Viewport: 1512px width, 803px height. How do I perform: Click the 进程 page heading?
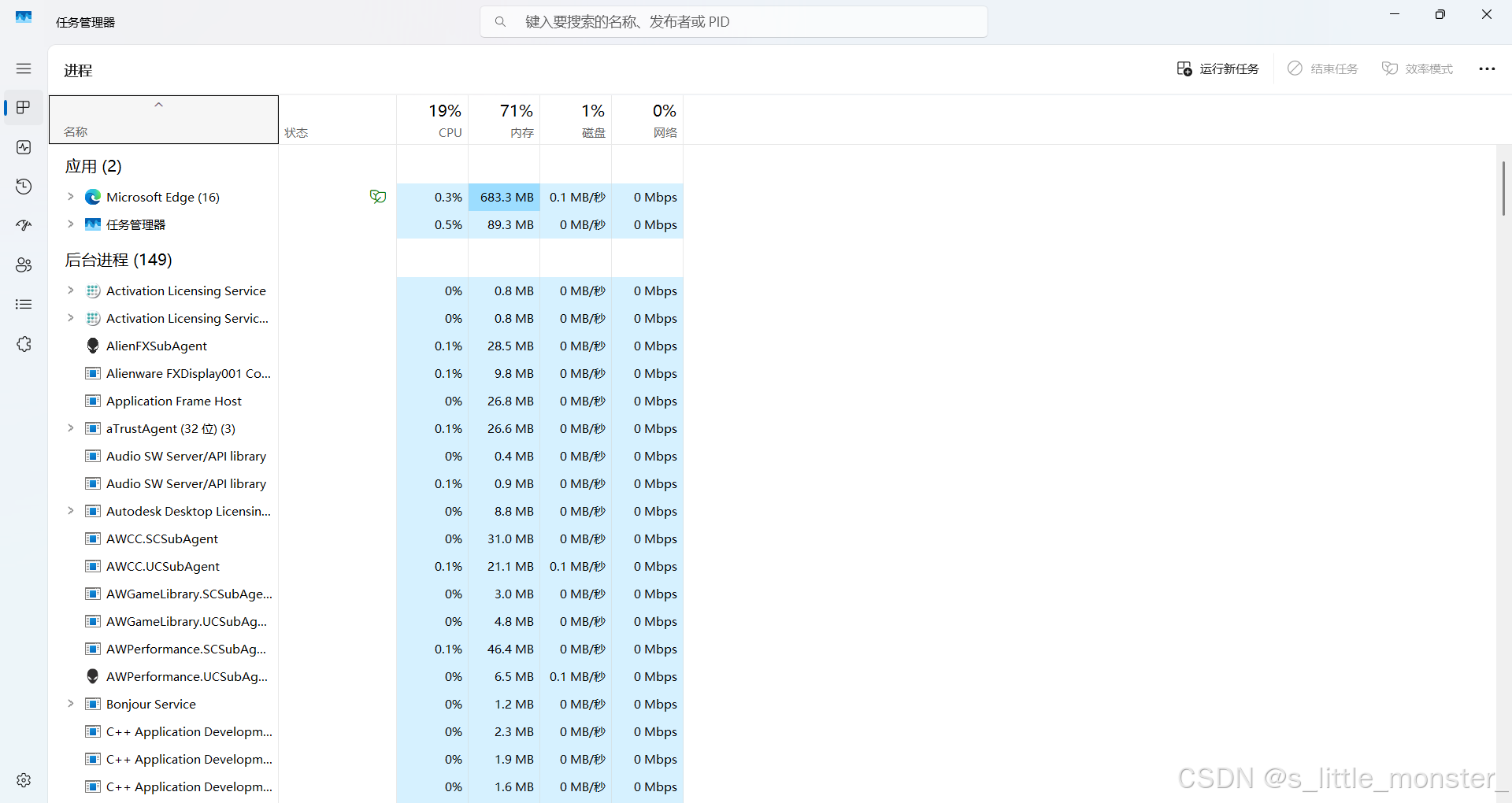click(x=78, y=70)
